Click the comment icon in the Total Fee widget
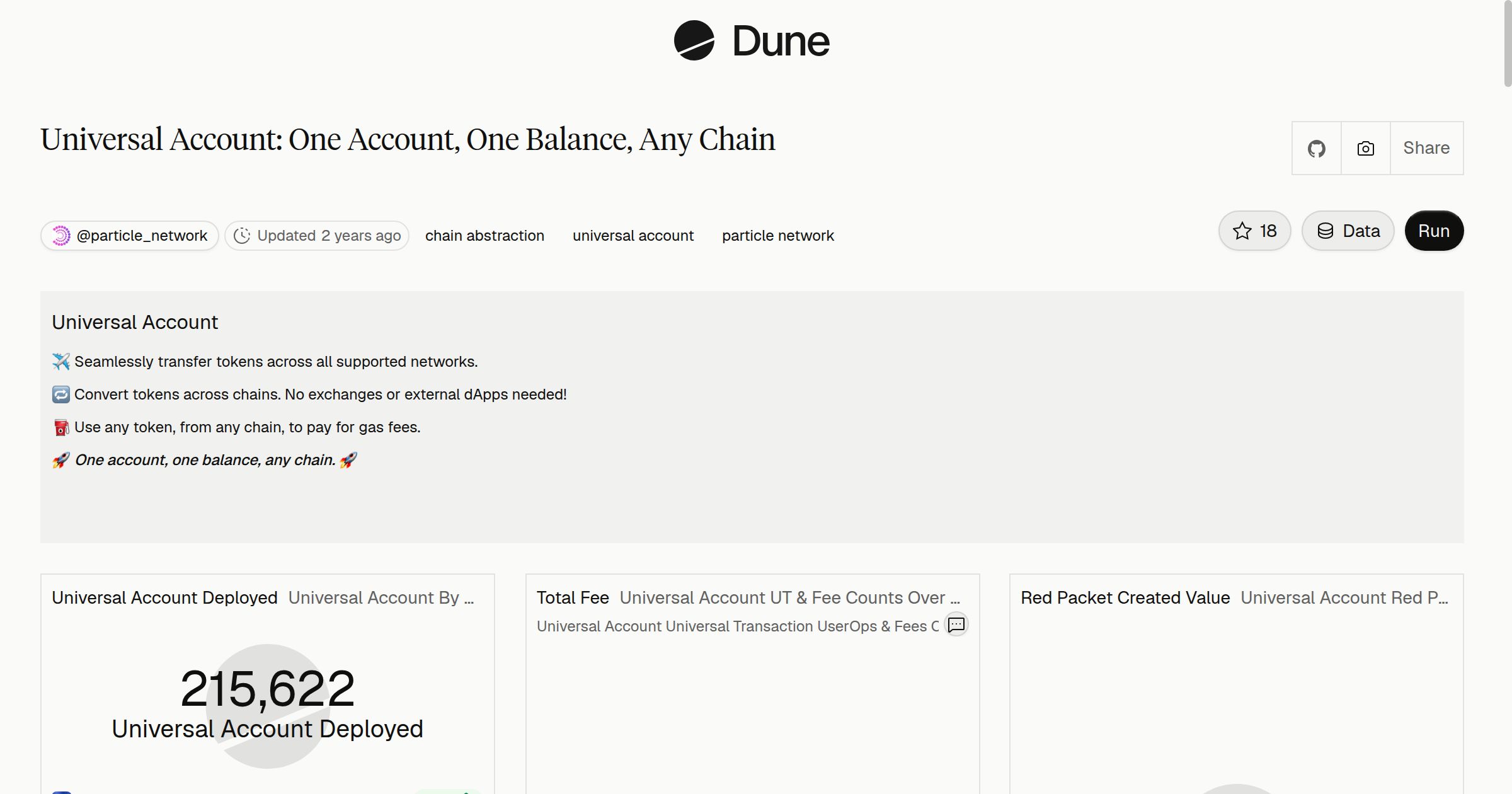 tap(956, 624)
